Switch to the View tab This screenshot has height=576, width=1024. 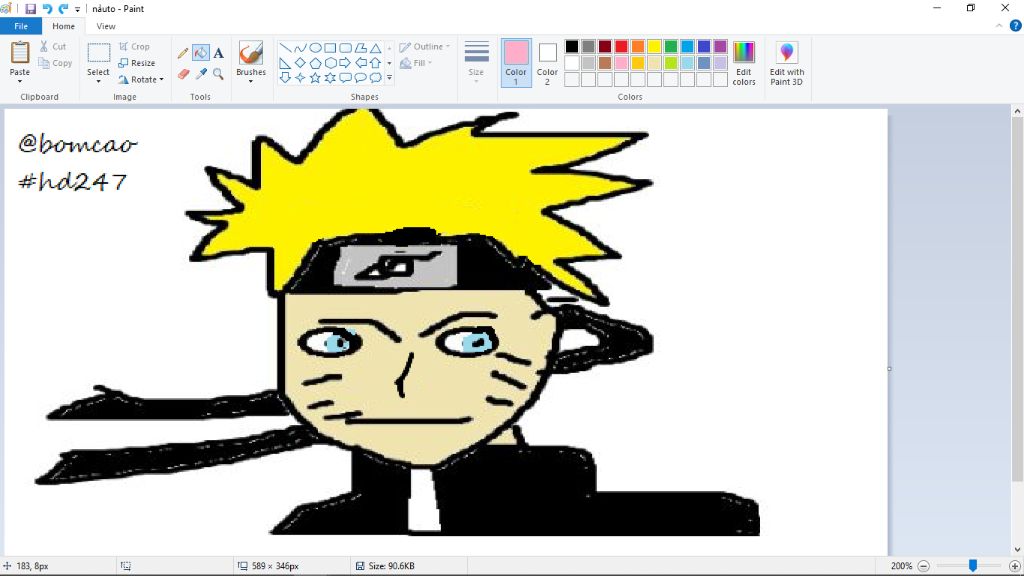point(106,26)
